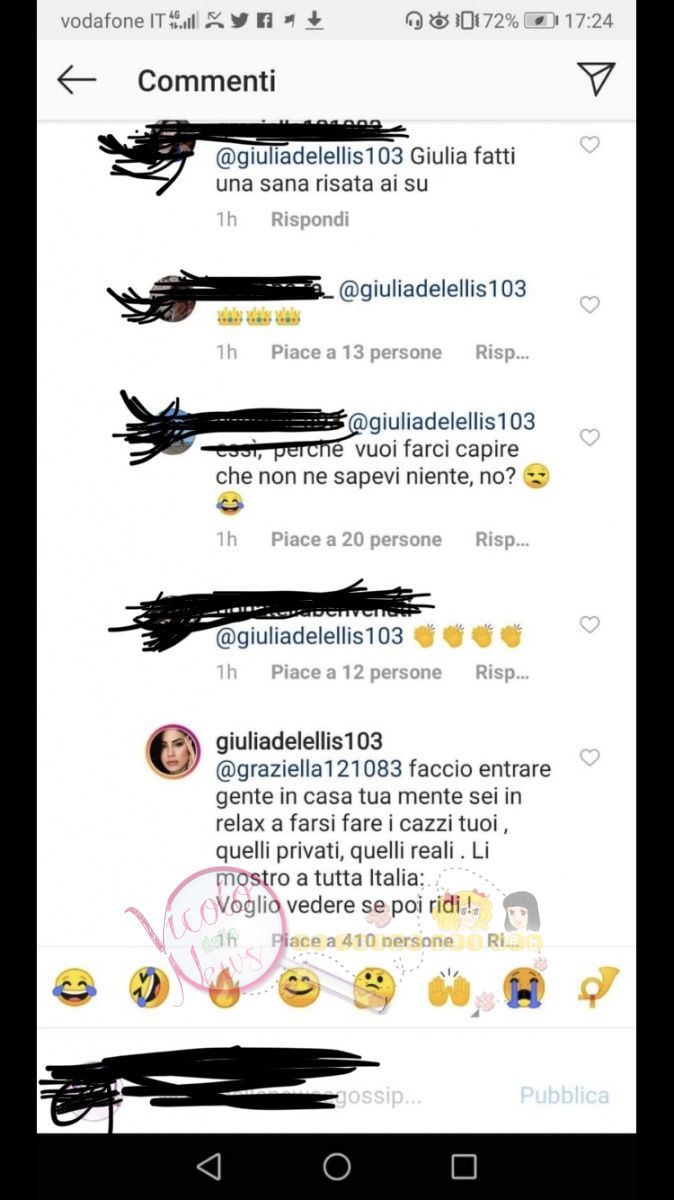This screenshot has height=1200, width=674.
Task: Insert the loudly crying face emoji
Action: [x=524, y=988]
